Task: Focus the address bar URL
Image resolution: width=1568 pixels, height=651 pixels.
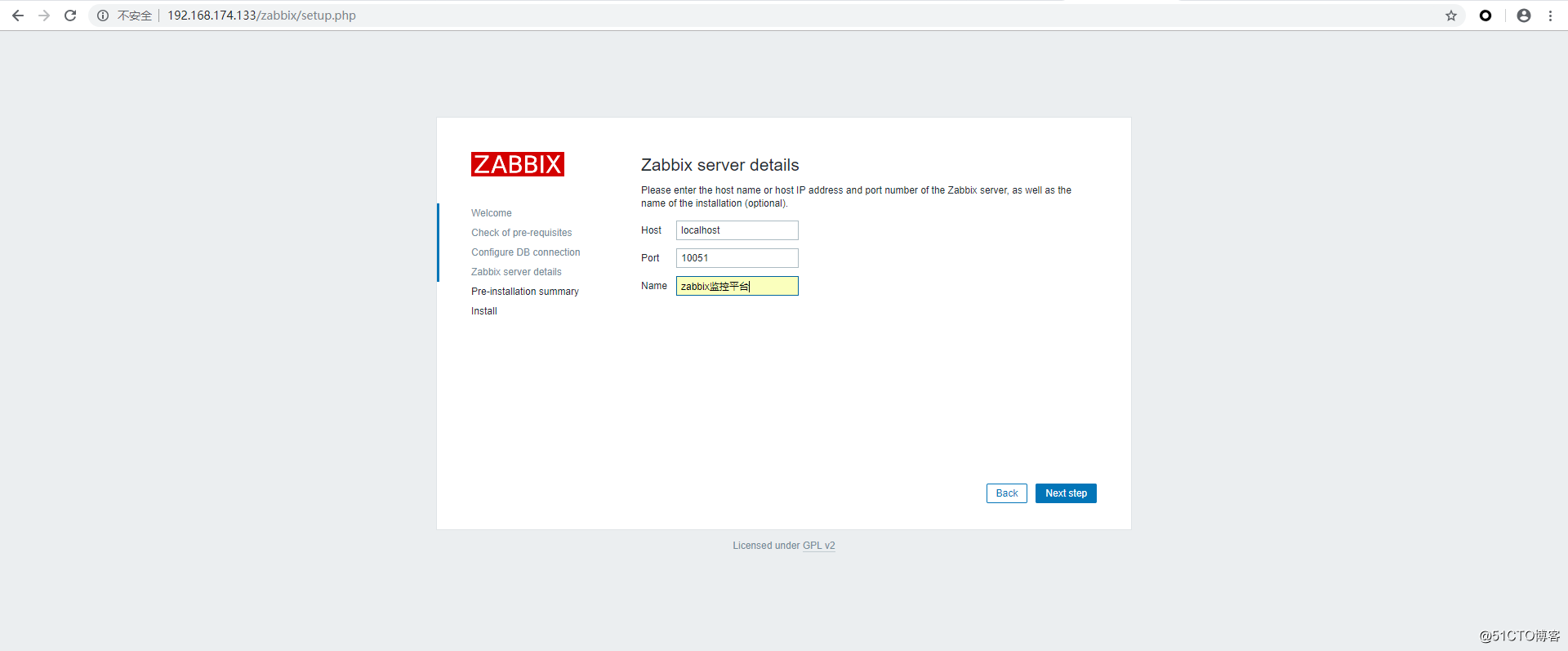Action: [x=261, y=16]
